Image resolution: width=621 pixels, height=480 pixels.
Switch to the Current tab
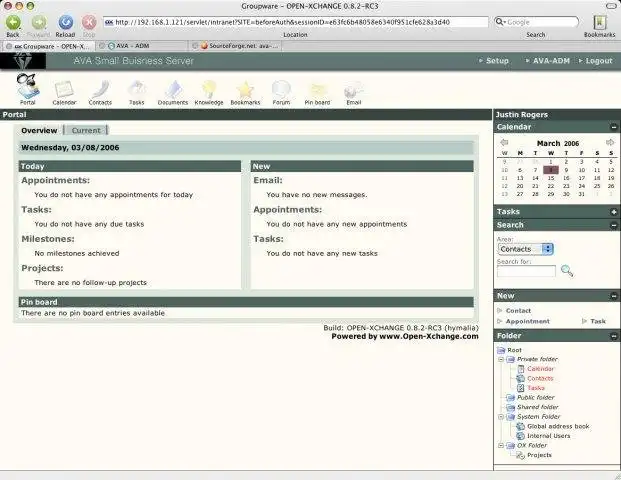click(86, 130)
